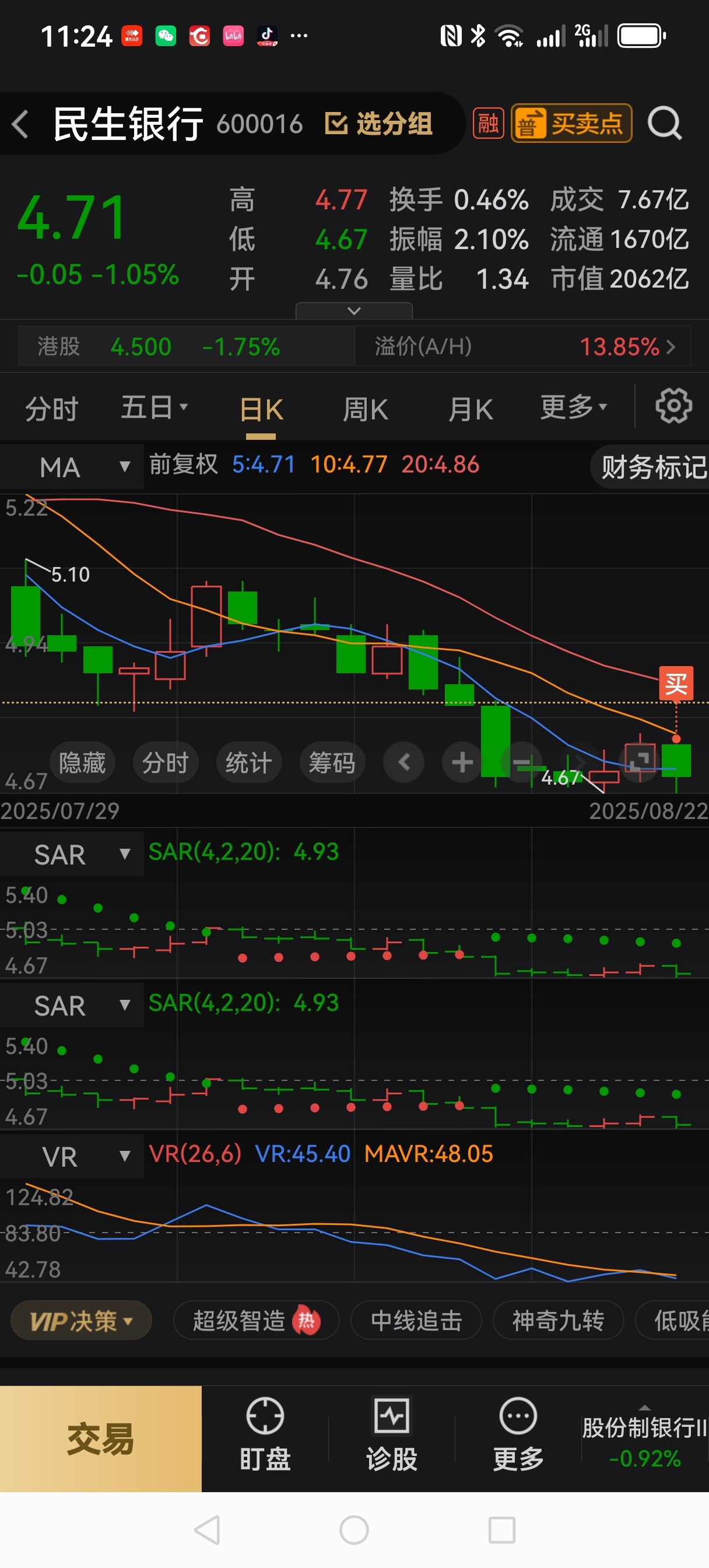Tap the 2025/08/22 date label

(648, 811)
